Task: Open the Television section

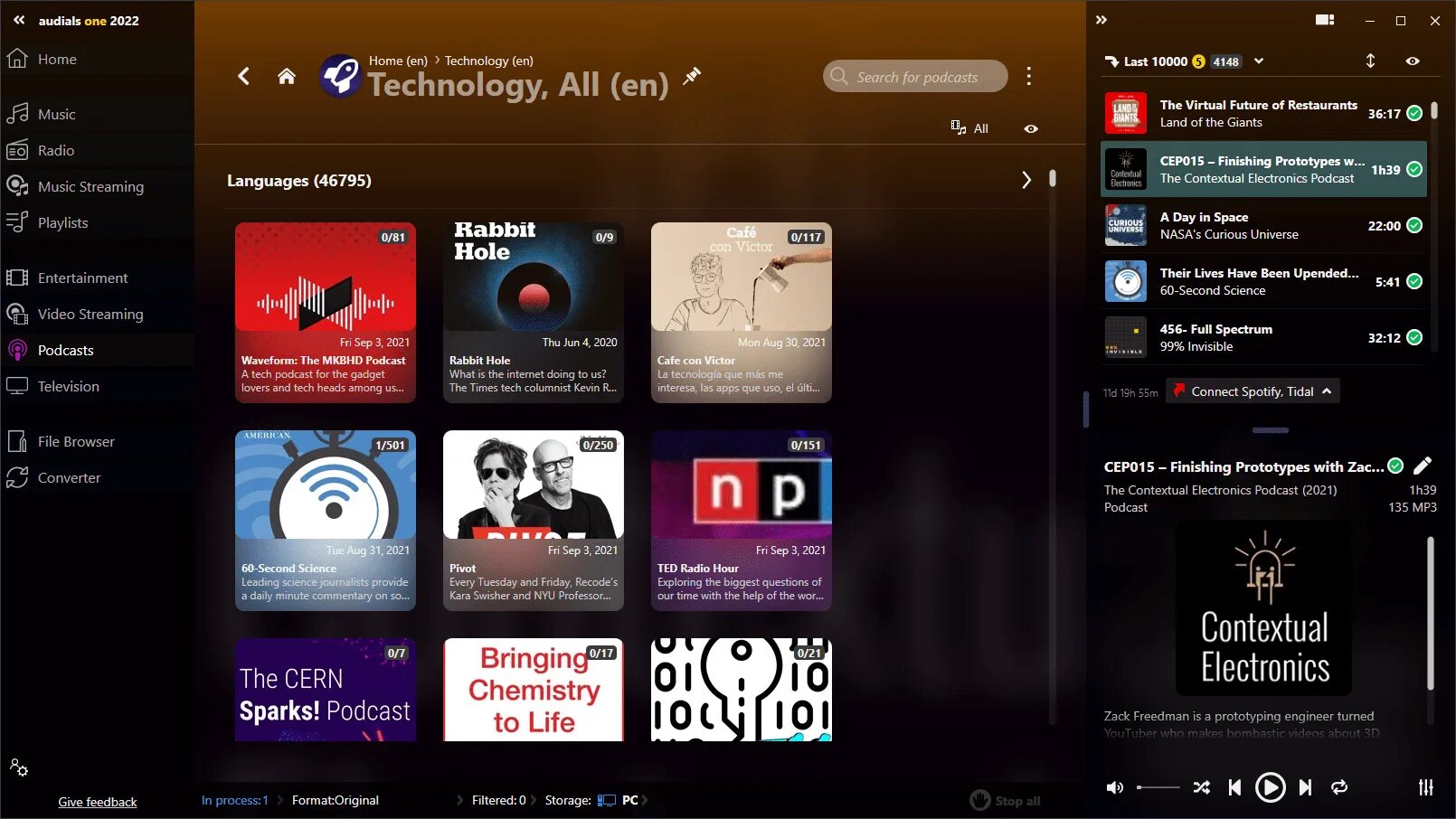Action: 97,386
